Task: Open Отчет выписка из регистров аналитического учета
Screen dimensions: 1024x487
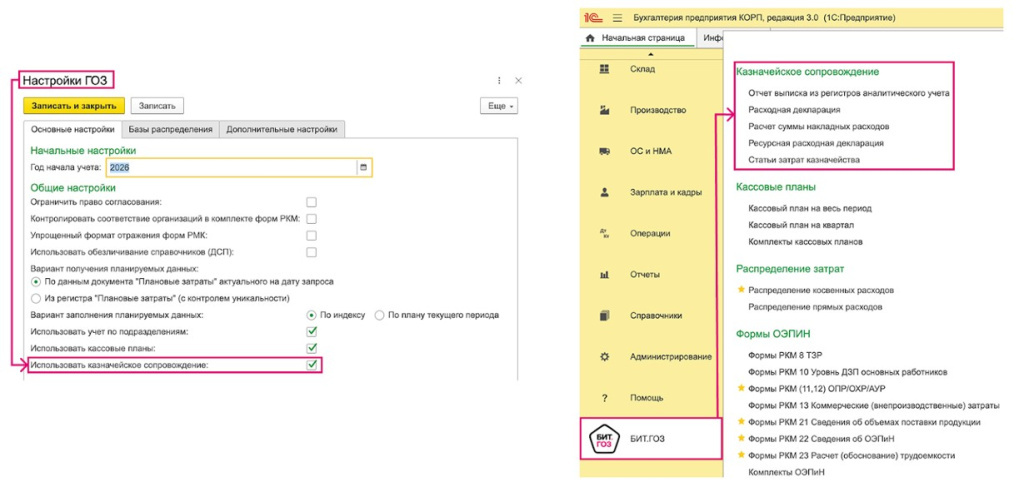Action: (x=848, y=93)
